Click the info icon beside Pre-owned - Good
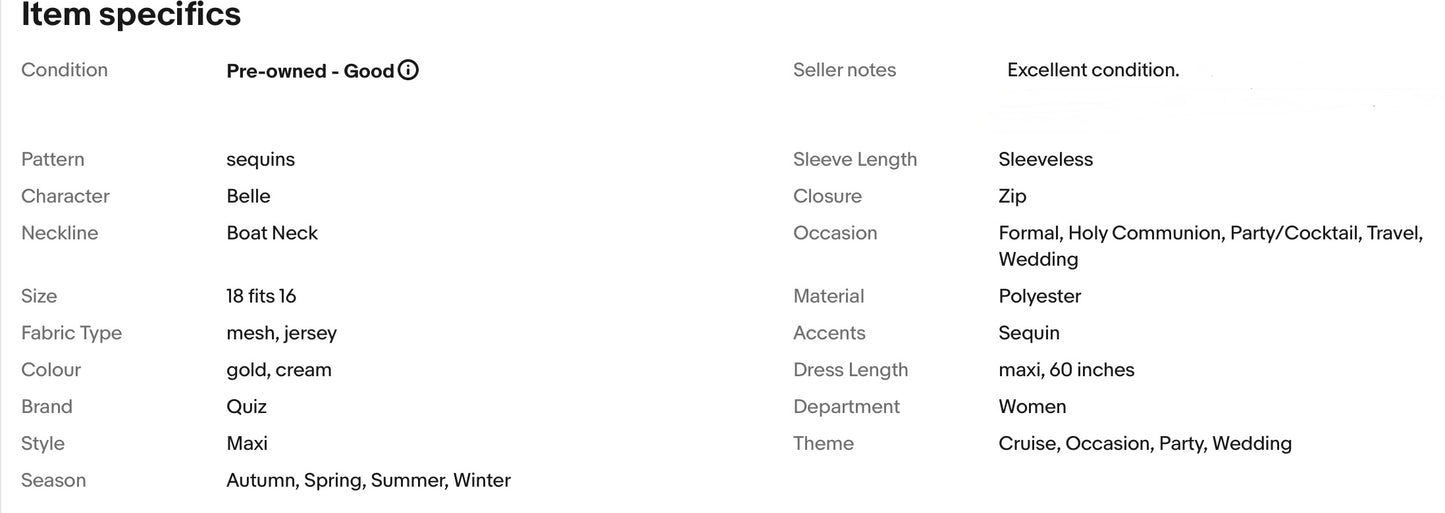Screen dimensions: 1445x513 tap(408, 70)
